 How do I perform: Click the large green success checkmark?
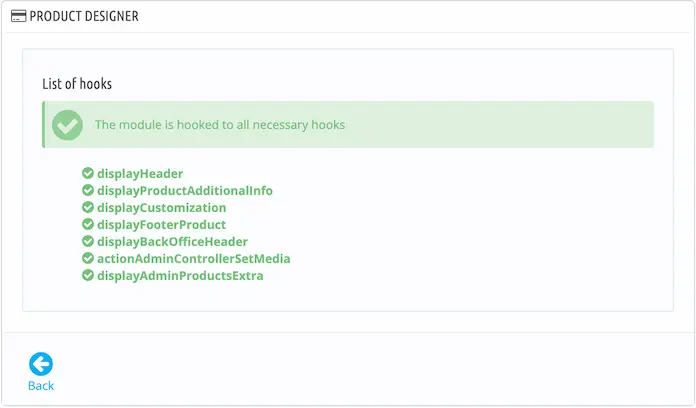tap(67, 125)
